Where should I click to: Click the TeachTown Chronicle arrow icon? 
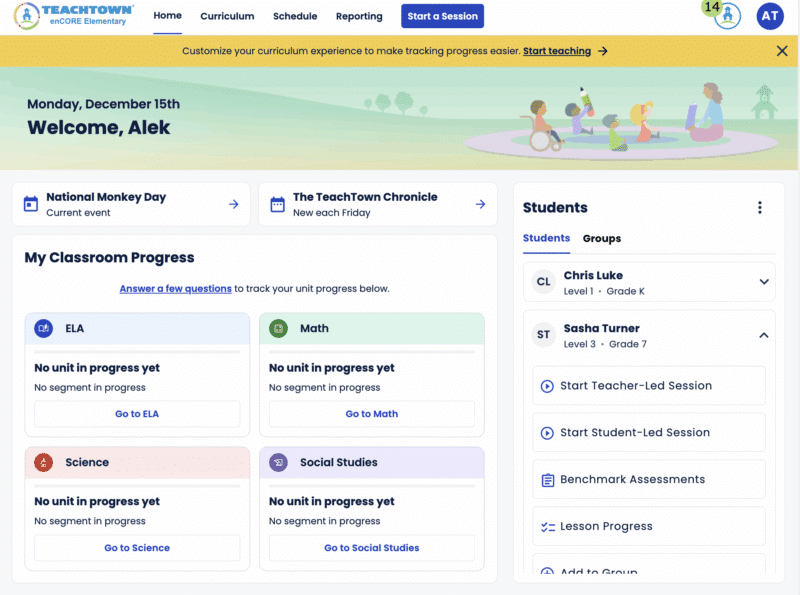coord(480,204)
